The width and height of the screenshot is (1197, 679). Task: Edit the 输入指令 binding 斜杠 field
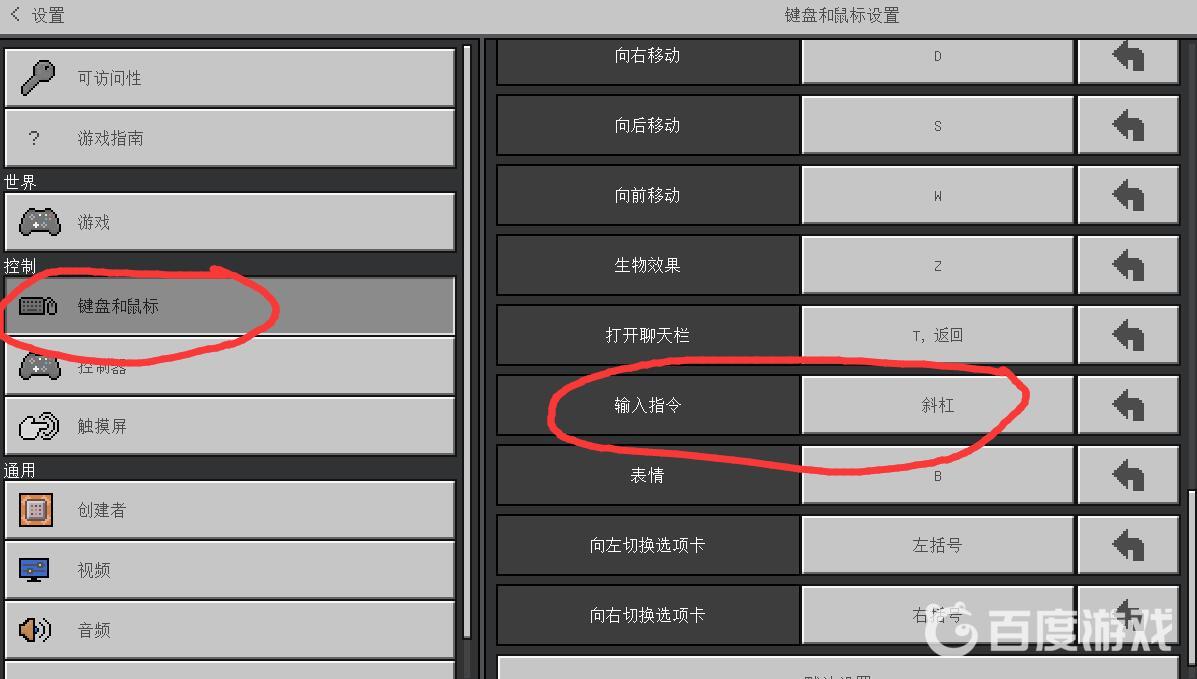(937, 406)
